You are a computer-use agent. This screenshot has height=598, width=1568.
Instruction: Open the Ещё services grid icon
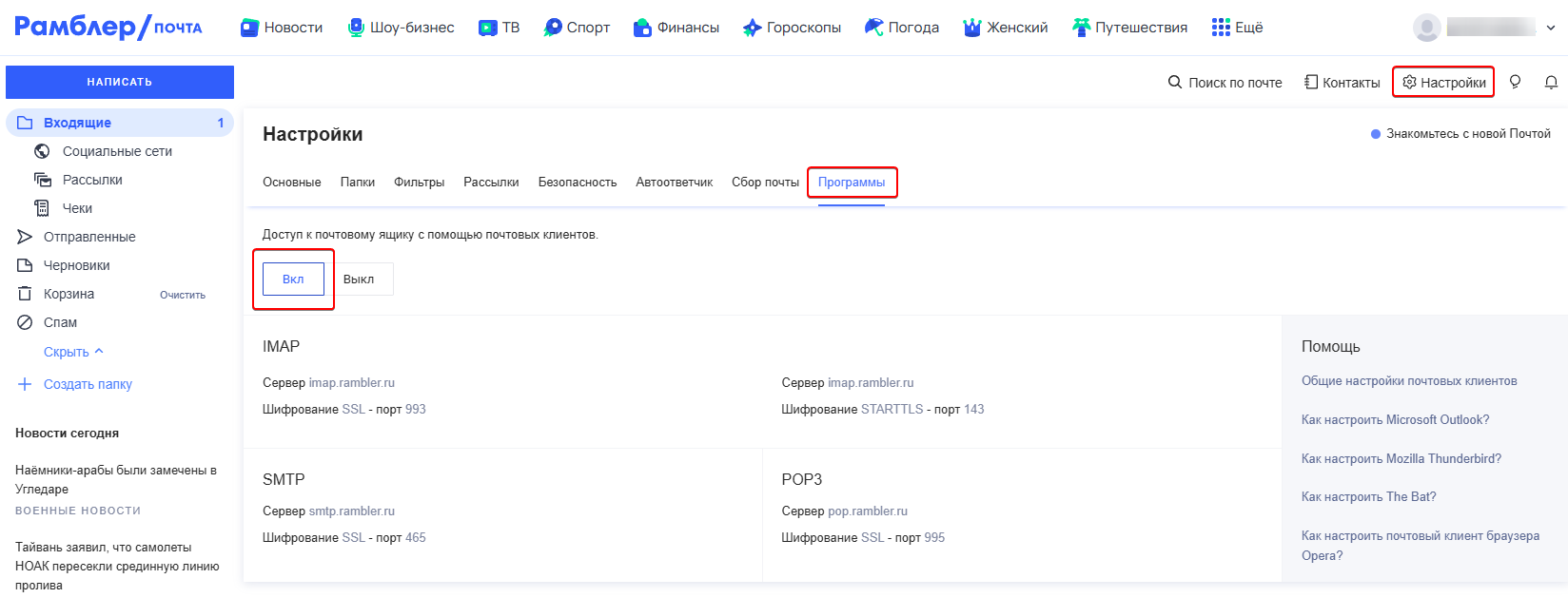(1221, 28)
